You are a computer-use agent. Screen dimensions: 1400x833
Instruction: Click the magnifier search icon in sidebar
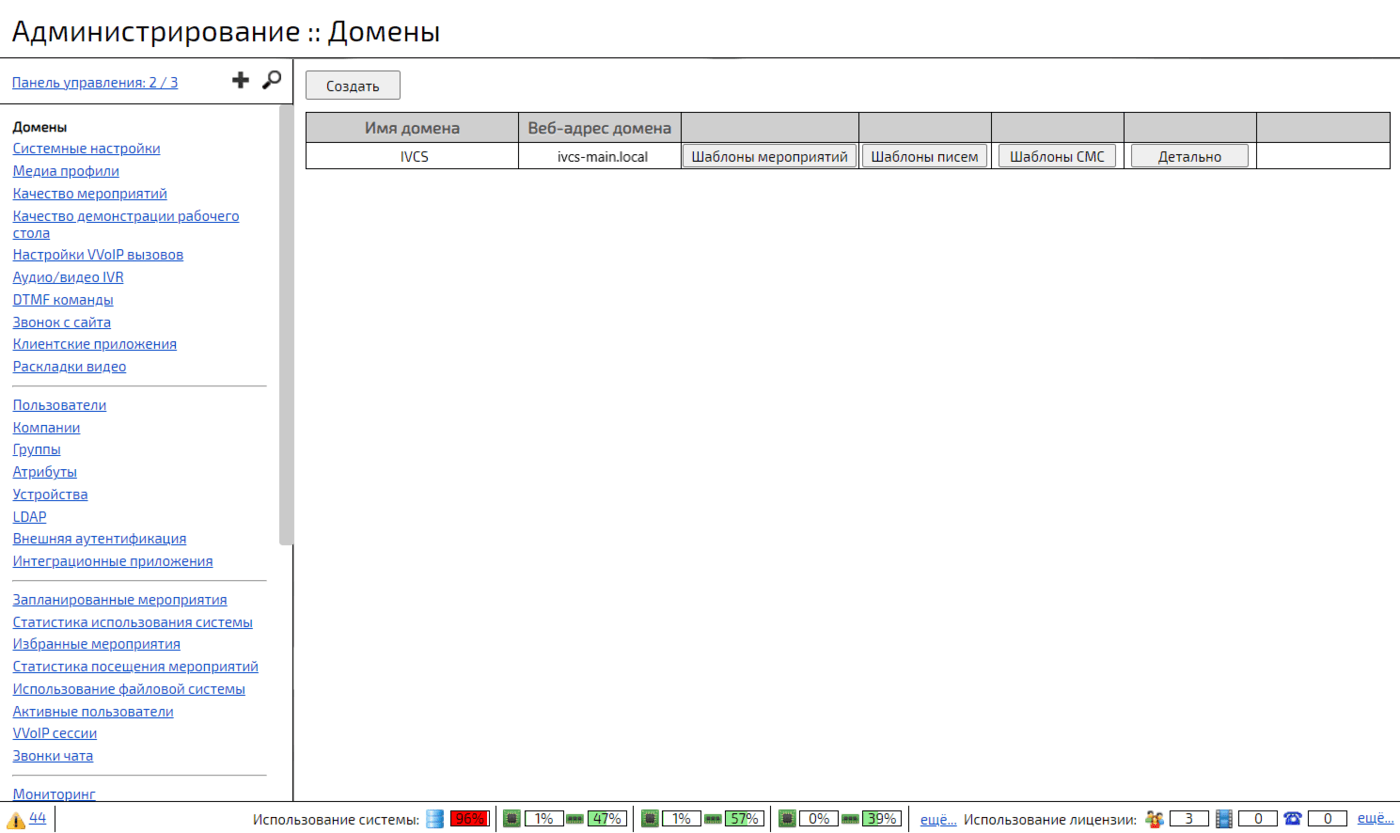click(271, 81)
